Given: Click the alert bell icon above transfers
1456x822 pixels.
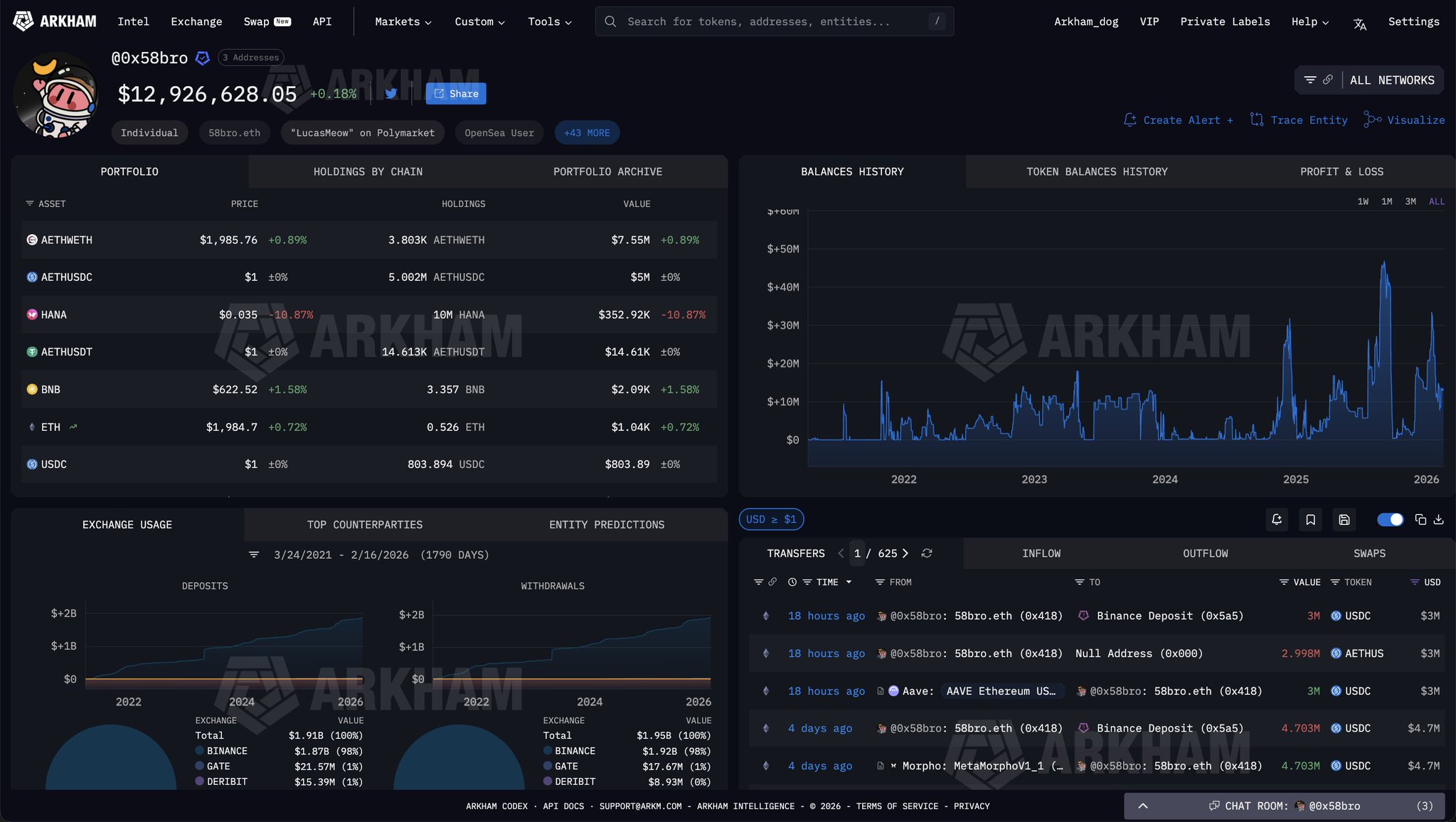Looking at the screenshot, I should (x=1277, y=520).
